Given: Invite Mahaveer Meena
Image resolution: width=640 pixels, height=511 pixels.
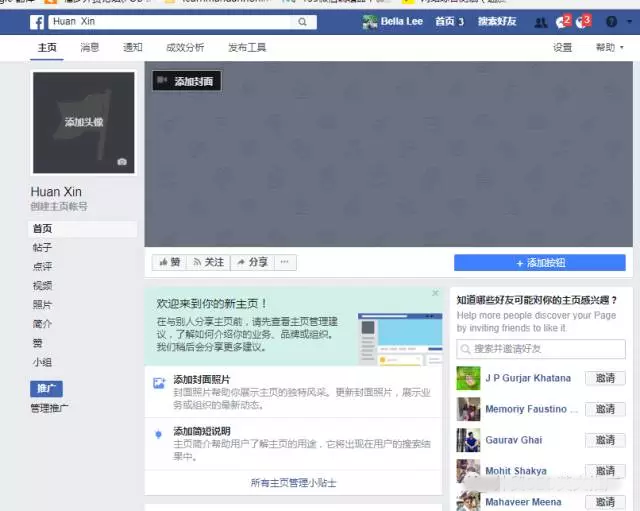Looking at the screenshot, I should (605, 502).
